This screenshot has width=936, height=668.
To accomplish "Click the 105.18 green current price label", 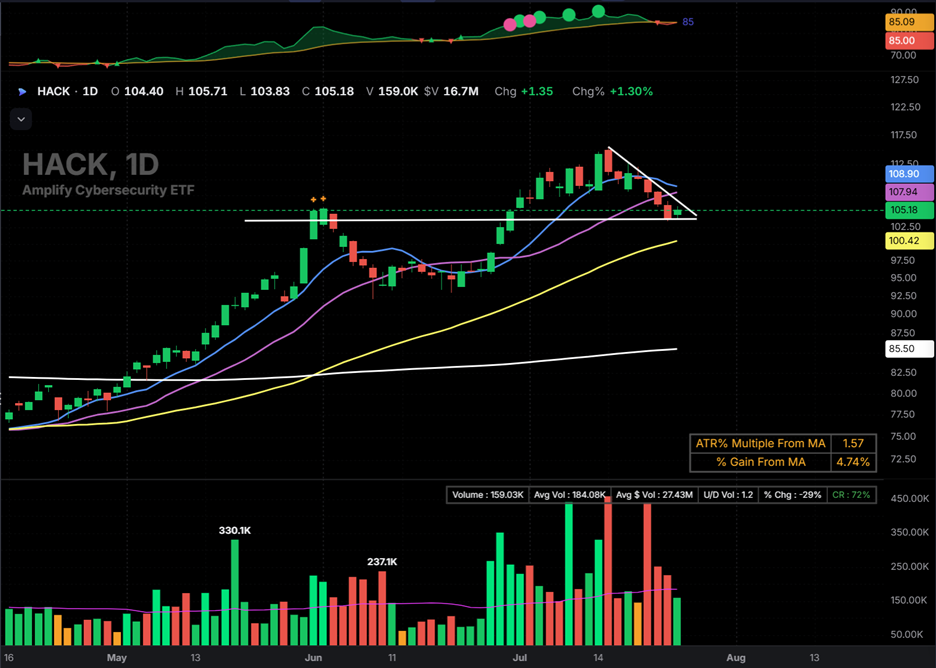I will [909, 210].
